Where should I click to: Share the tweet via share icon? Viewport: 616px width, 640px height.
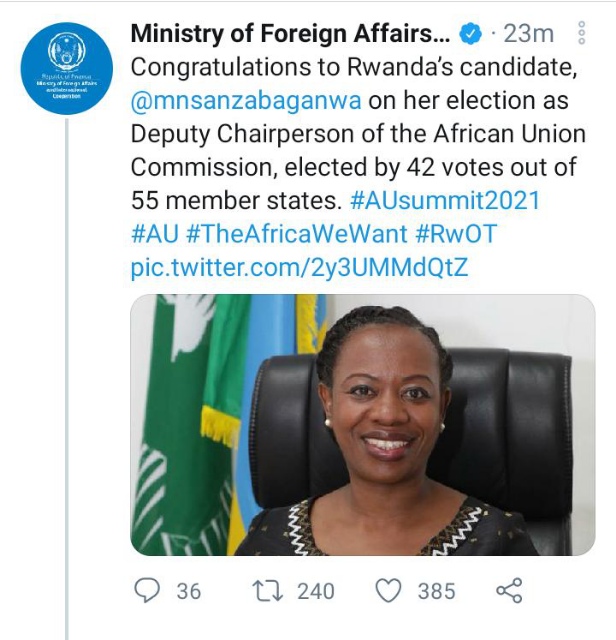click(510, 590)
